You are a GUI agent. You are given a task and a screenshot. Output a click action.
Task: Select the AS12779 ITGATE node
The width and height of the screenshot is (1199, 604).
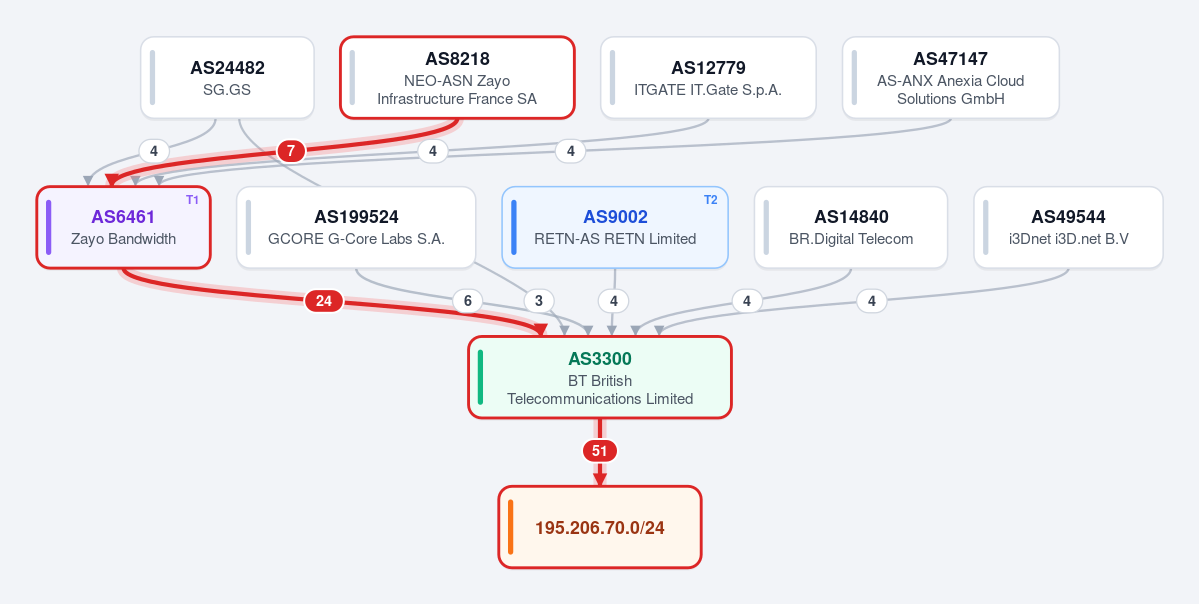(708, 78)
